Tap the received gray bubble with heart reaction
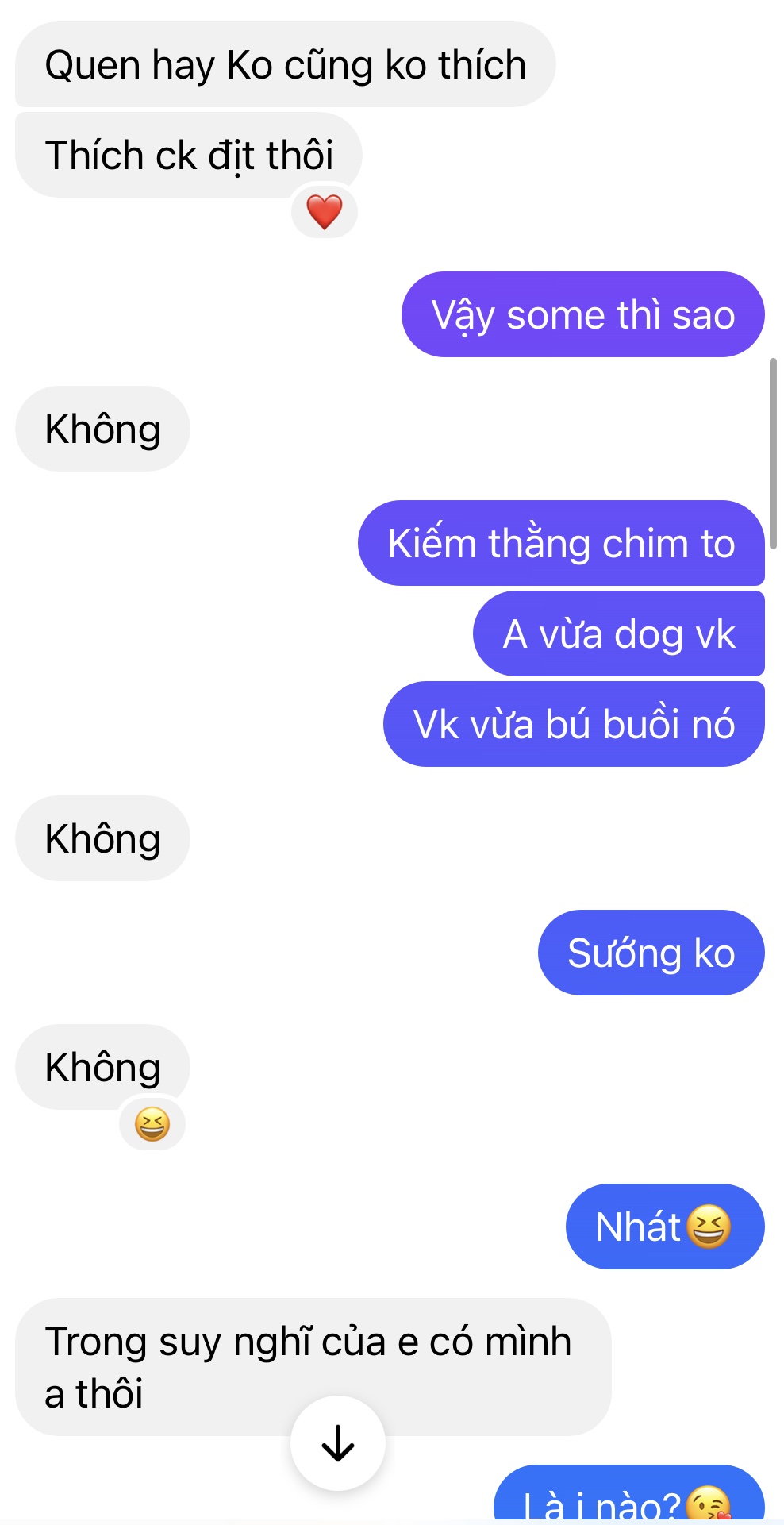Image resolution: width=784 pixels, height=1525 pixels. 189,155
